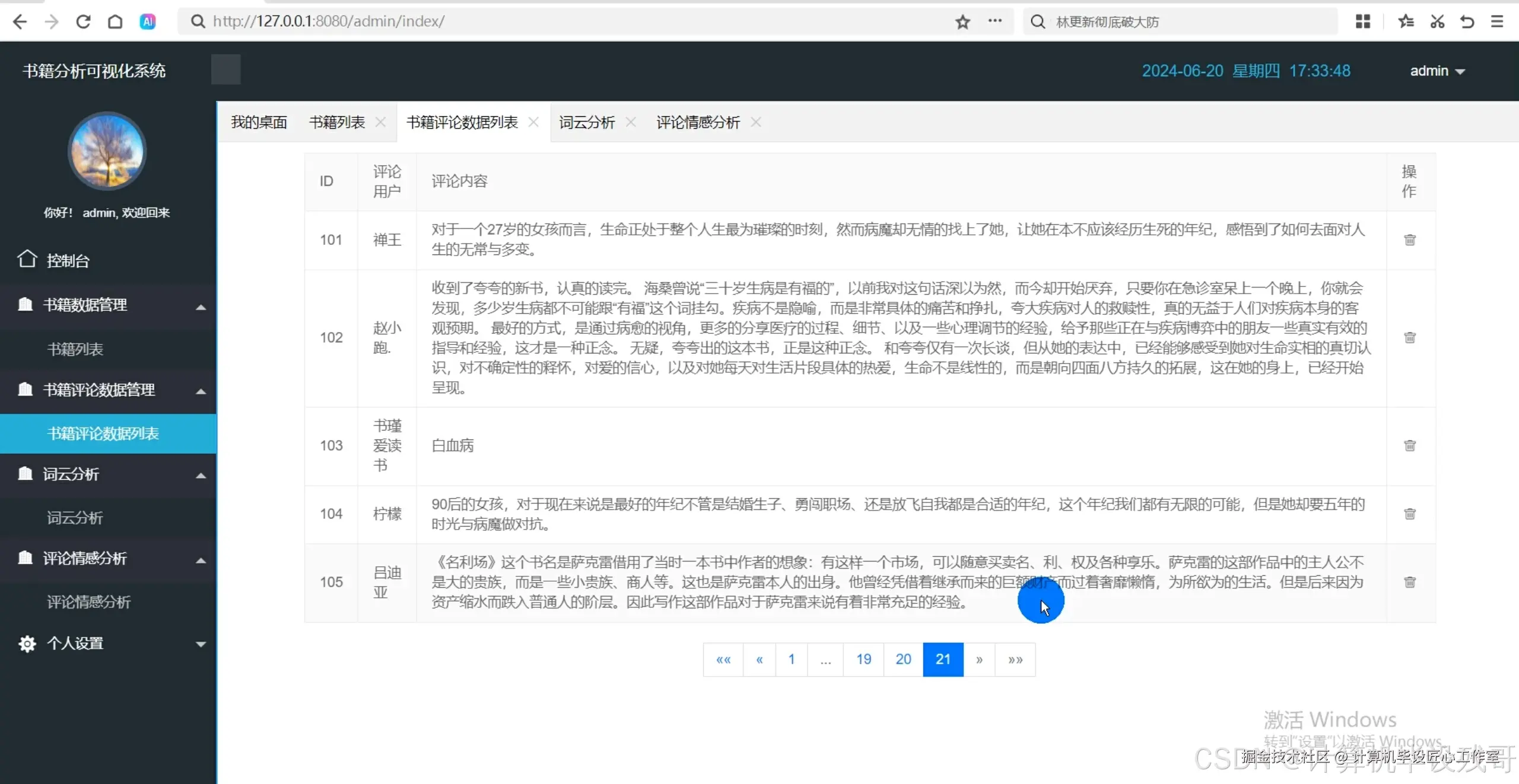Click the 控制台 home icon in sidebar
Viewport: 1519px width, 784px height.
[x=26, y=259]
